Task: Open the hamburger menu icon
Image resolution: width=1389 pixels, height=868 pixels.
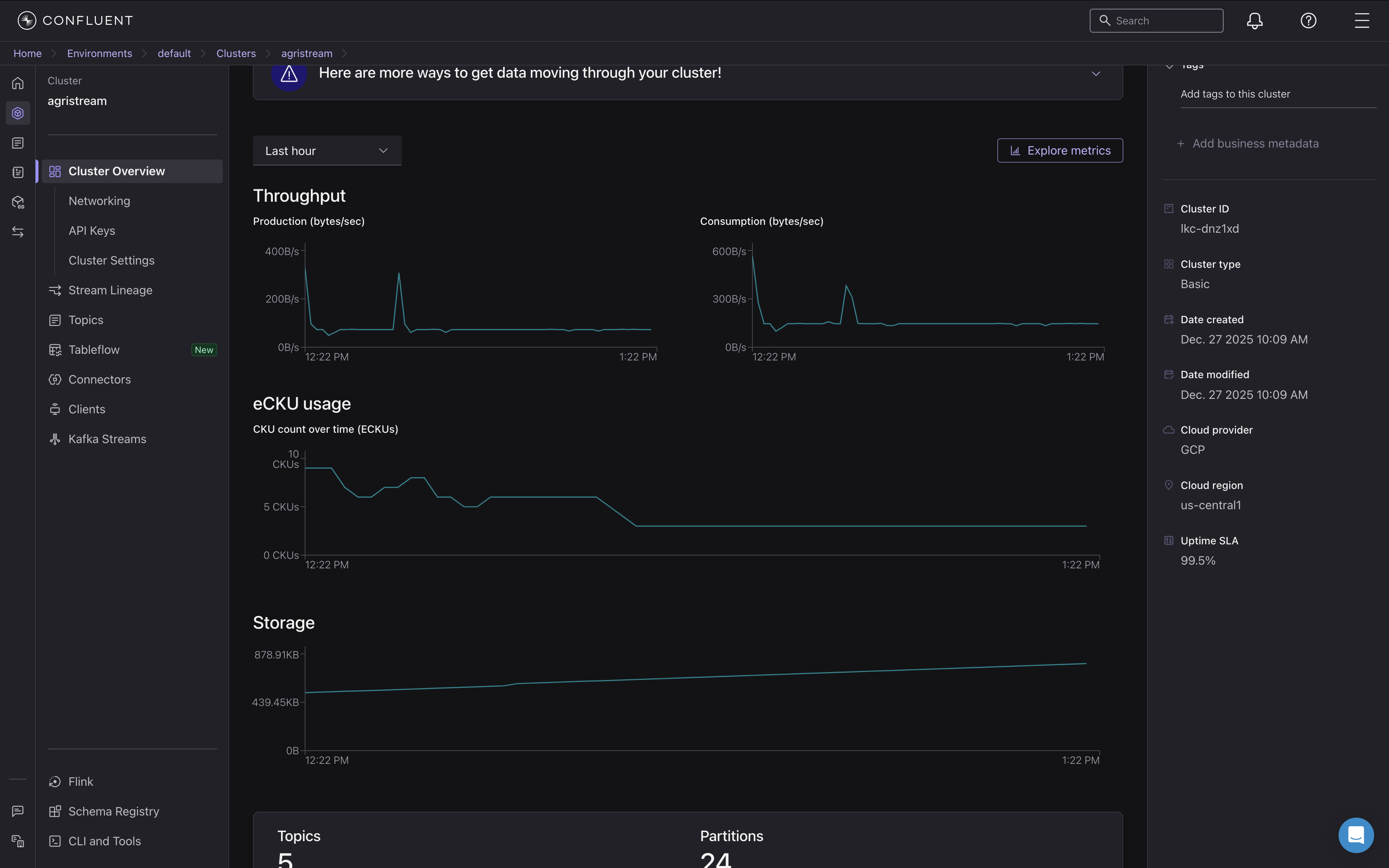Action: click(1361, 21)
